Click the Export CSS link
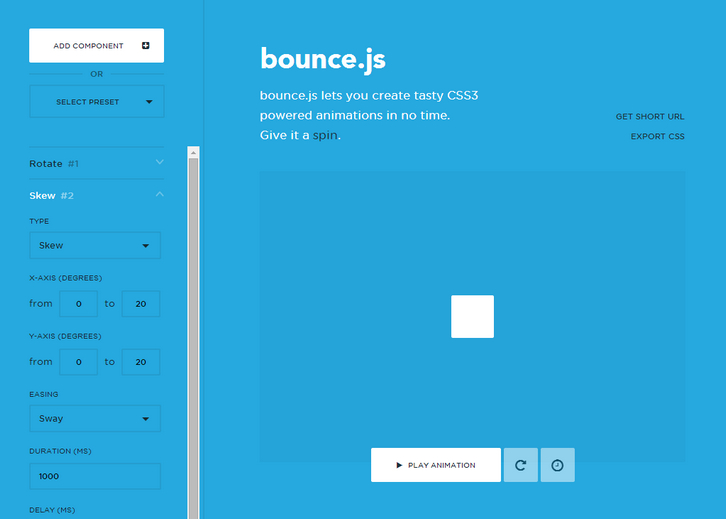This screenshot has height=519, width=726. (657, 136)
